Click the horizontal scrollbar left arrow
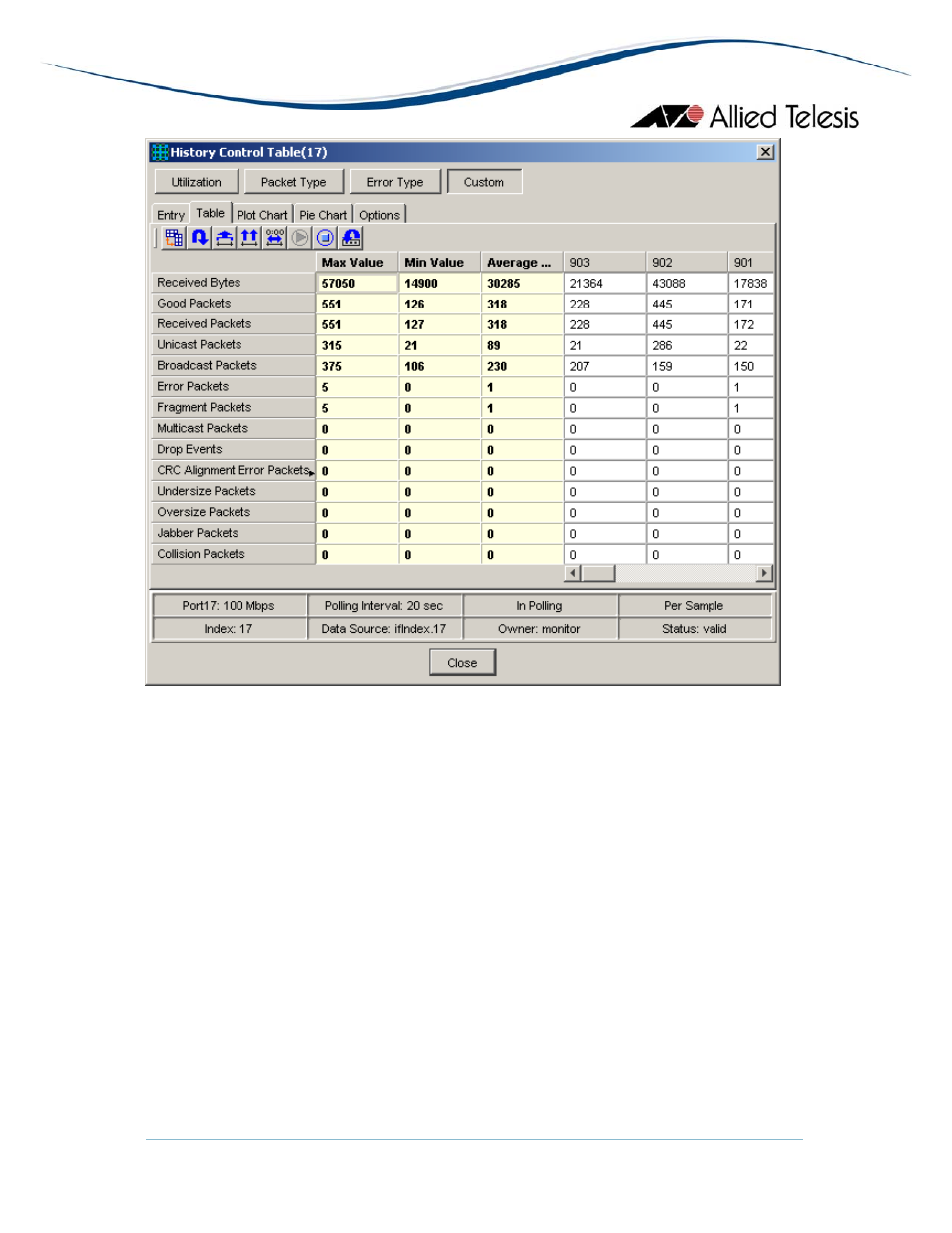The image size is (952, 1233). [573, 573]
